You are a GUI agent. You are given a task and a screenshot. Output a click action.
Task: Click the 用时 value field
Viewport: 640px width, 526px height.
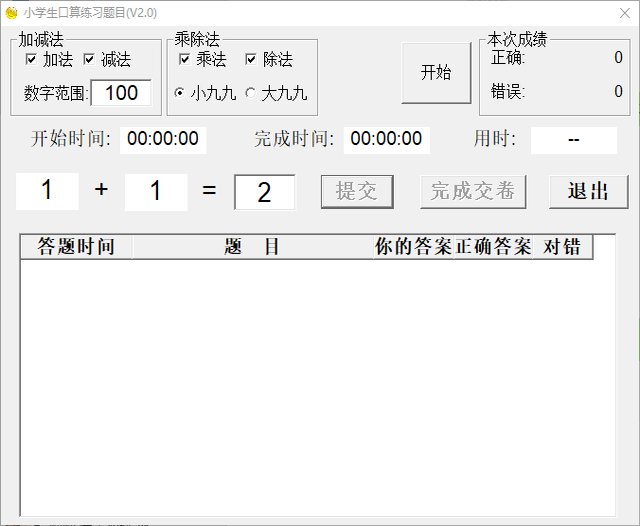point(574,140)
